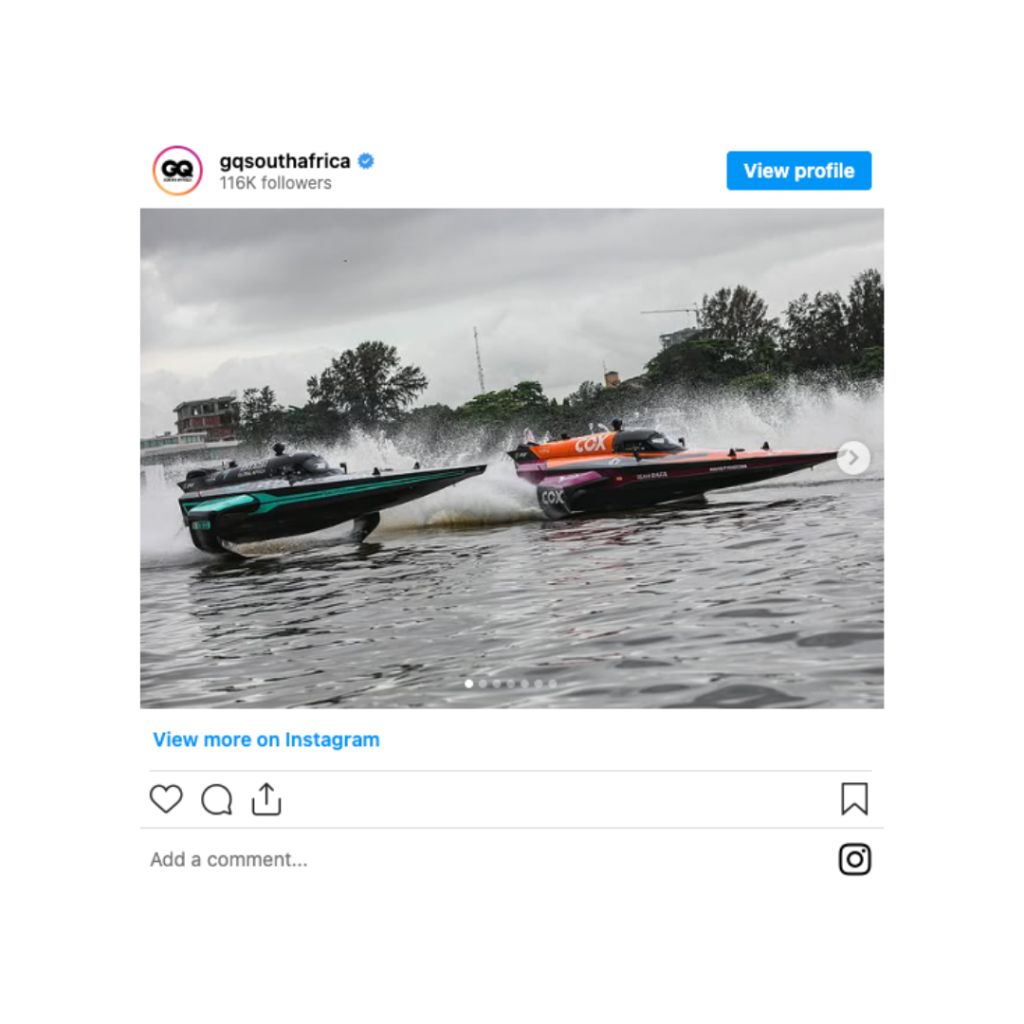Image resolution: width=1024 pixels, height=1024 pixels.
Task: Share the post with the upload arrow icon
Action: [266, 799]
